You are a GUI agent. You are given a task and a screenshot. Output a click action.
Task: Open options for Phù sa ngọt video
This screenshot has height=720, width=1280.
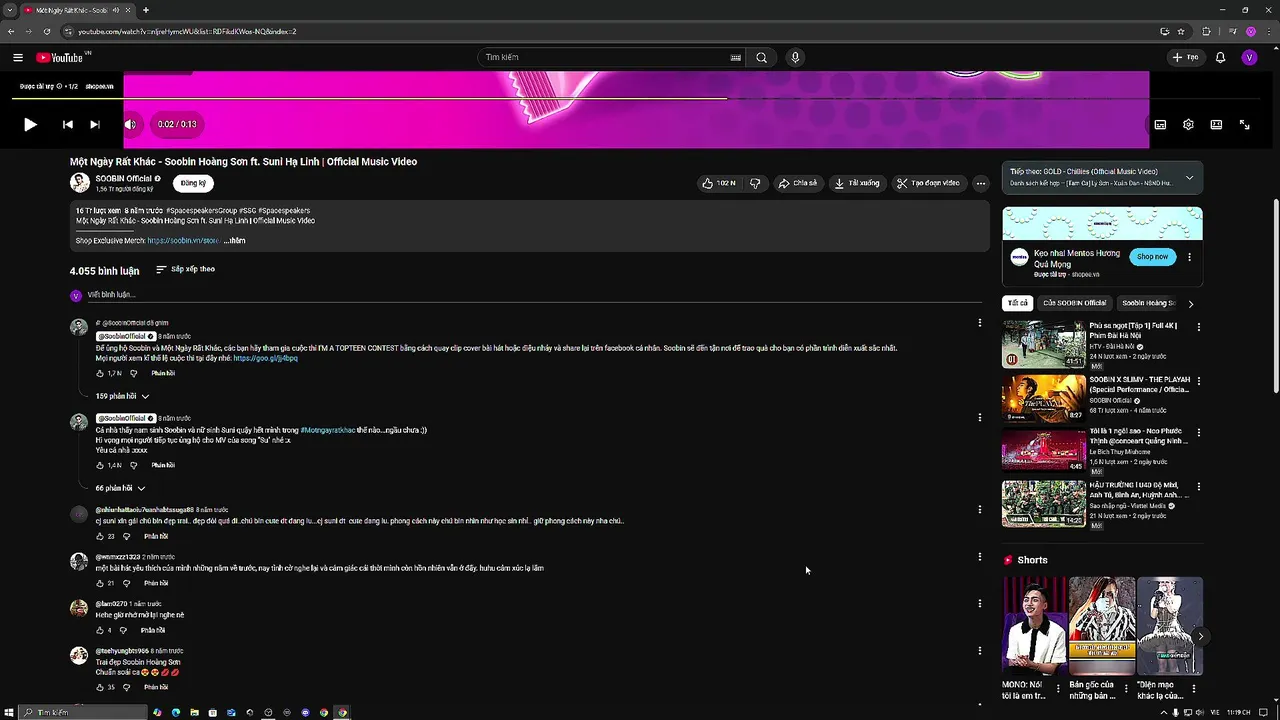pos(1199,327)
